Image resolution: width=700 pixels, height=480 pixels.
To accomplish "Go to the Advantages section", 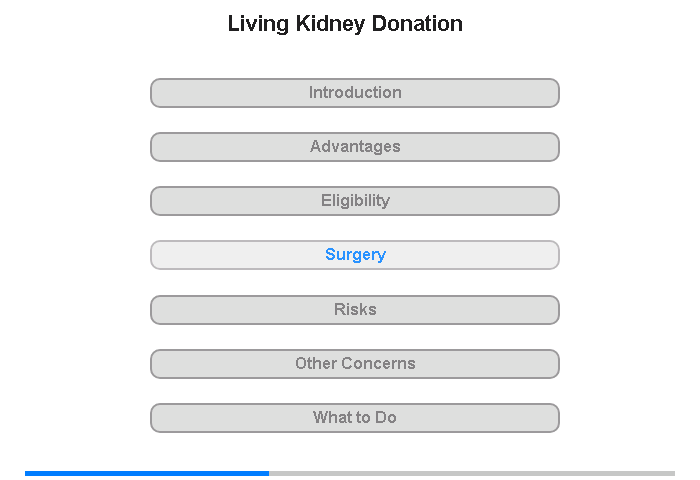I will (x=355, y=147).
